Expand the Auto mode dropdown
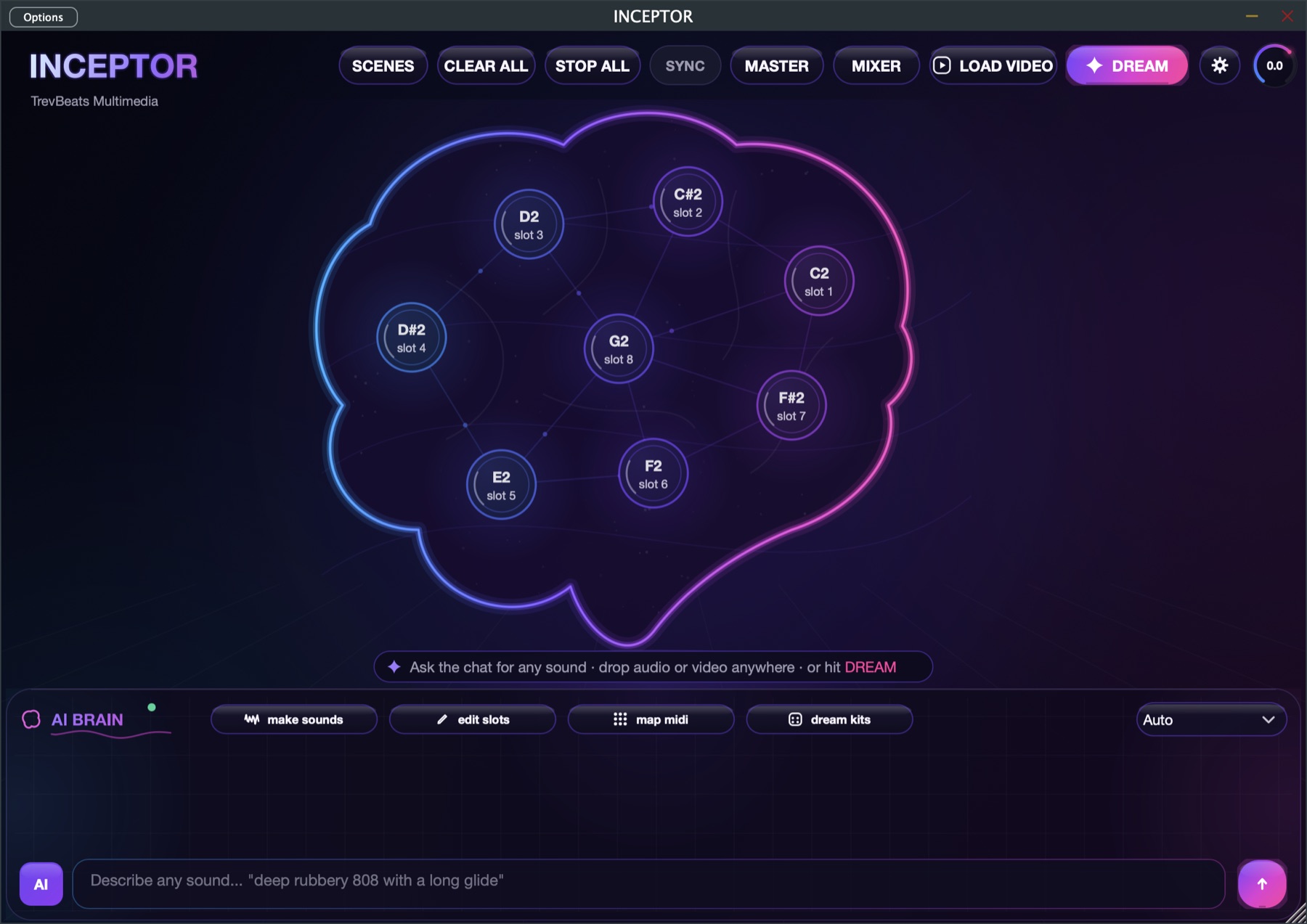 pos(1210,719)
